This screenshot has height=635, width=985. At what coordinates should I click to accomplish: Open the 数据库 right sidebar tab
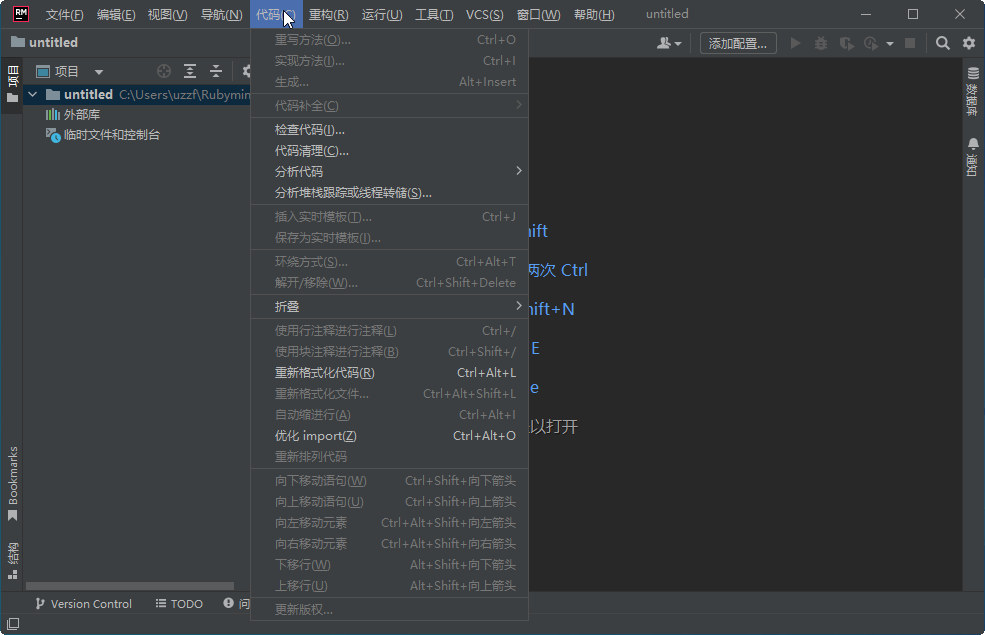click(972, 92)
